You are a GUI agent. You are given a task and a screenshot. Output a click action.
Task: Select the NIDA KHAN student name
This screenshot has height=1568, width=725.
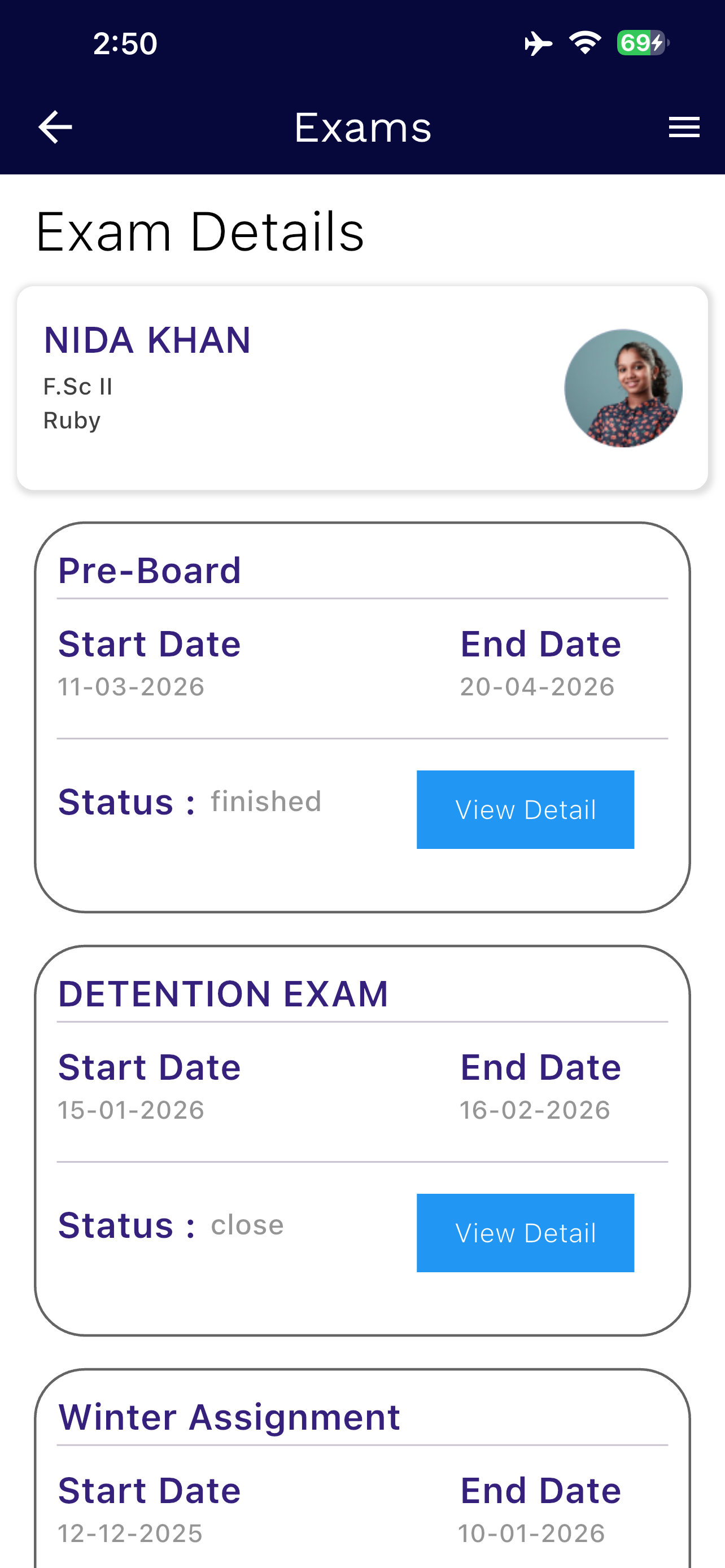(x=147, y=340)
